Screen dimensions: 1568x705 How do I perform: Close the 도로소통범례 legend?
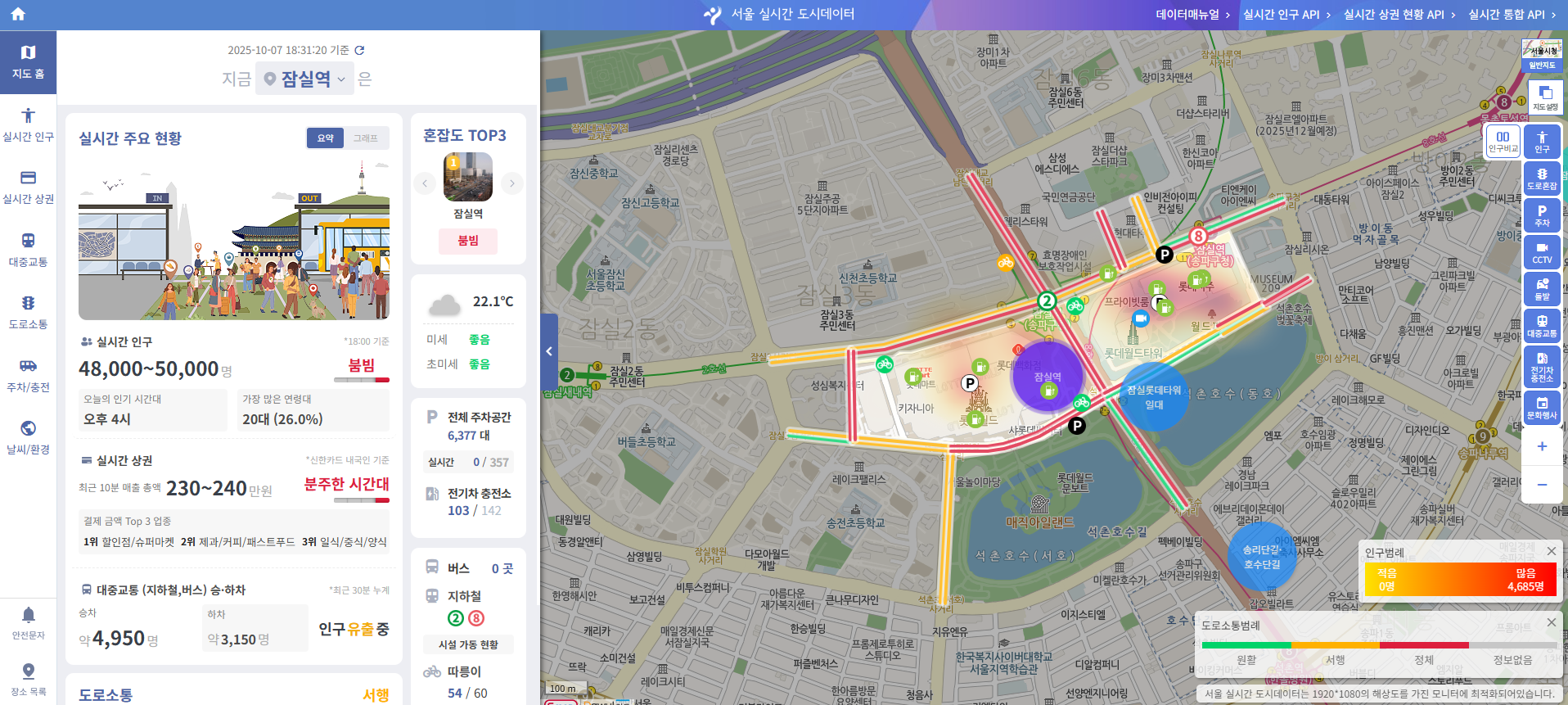tap(1551, 622)
